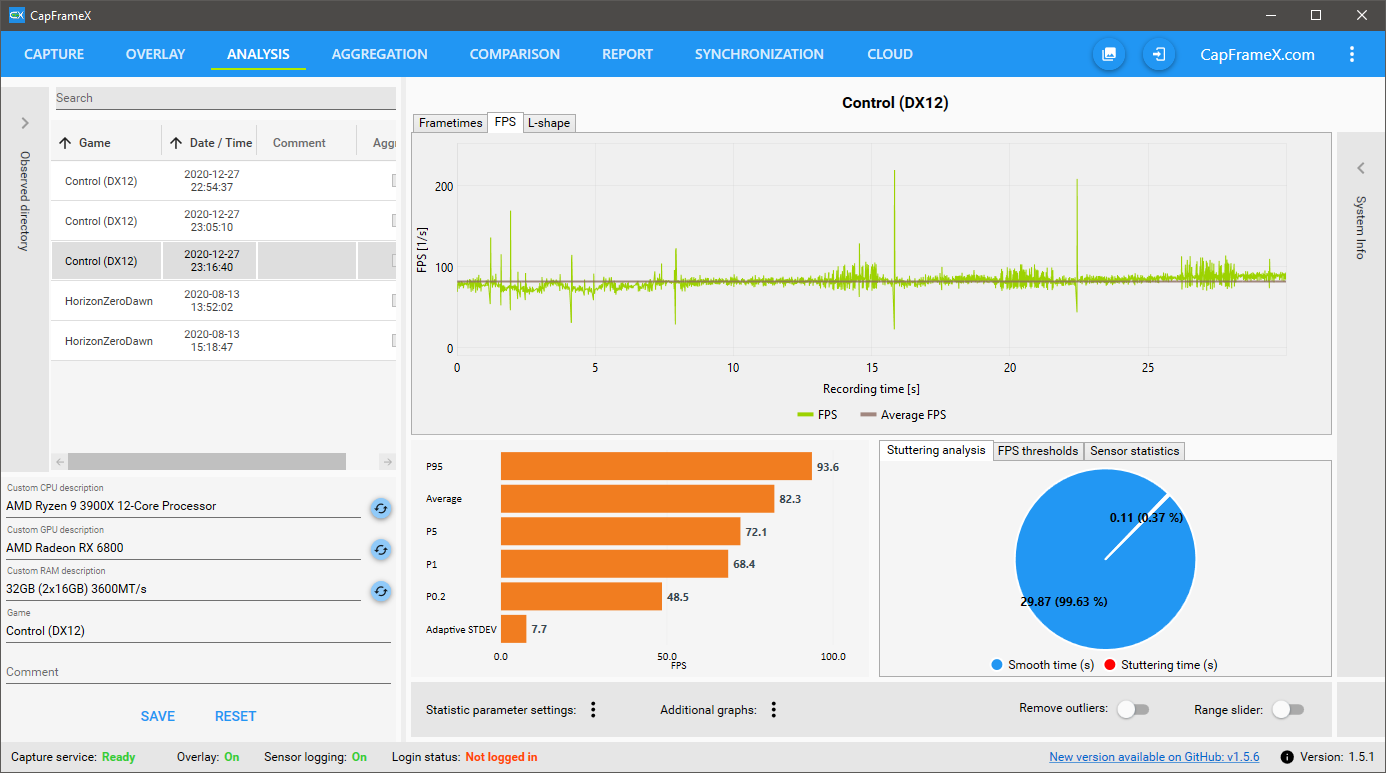Click the screenshot image icon in header
The image size is (1386, 773).
coord(1109,54)
